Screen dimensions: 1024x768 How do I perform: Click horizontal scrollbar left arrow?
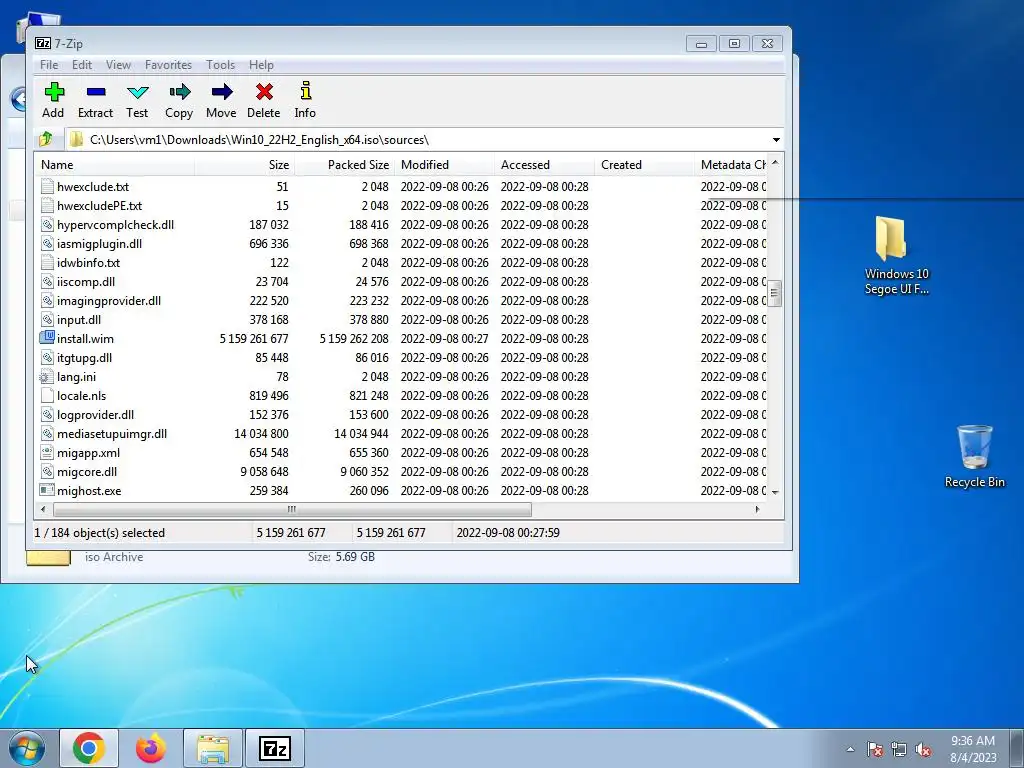[x=43, y=509]
